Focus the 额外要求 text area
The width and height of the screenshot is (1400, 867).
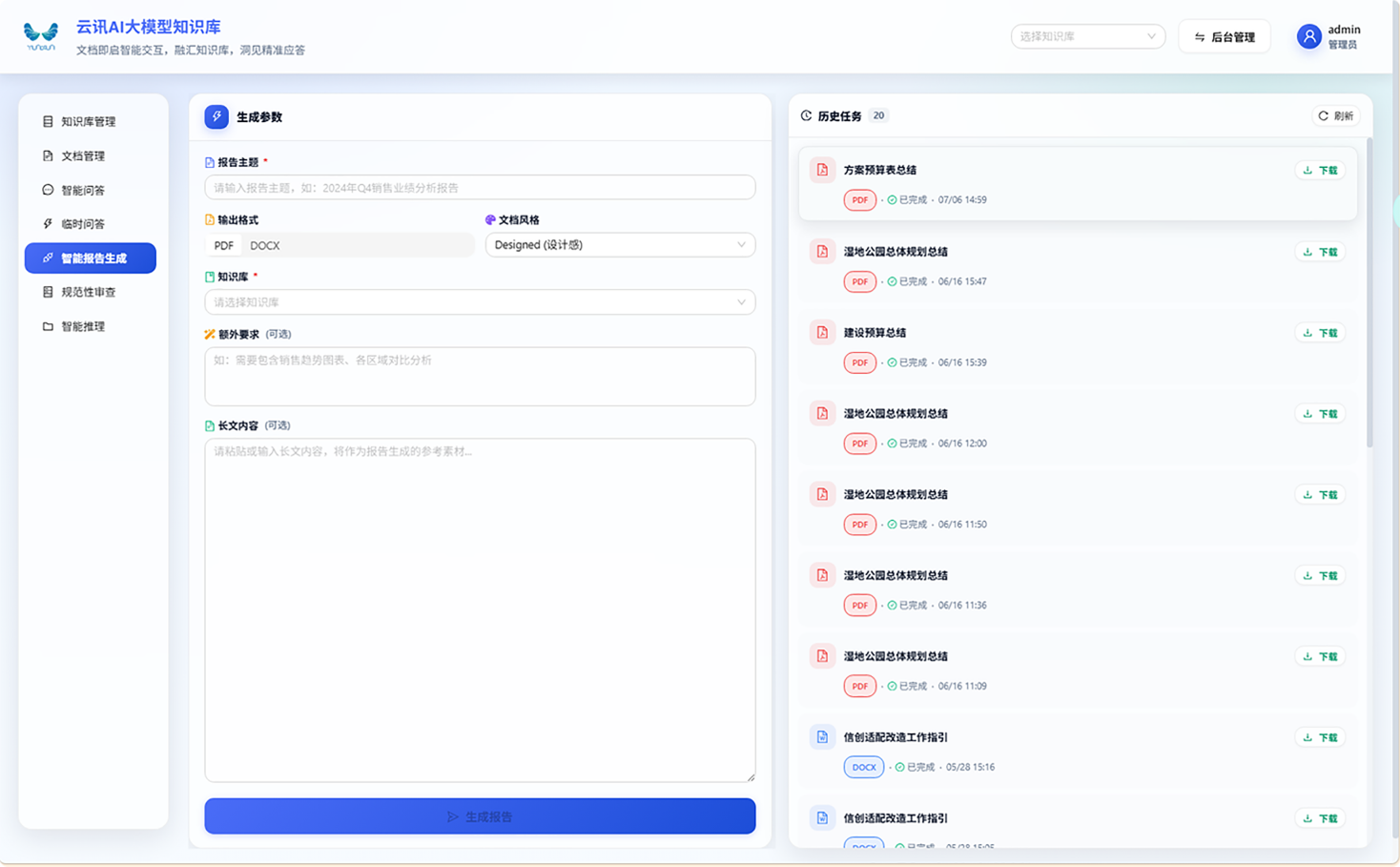point(480,376)
